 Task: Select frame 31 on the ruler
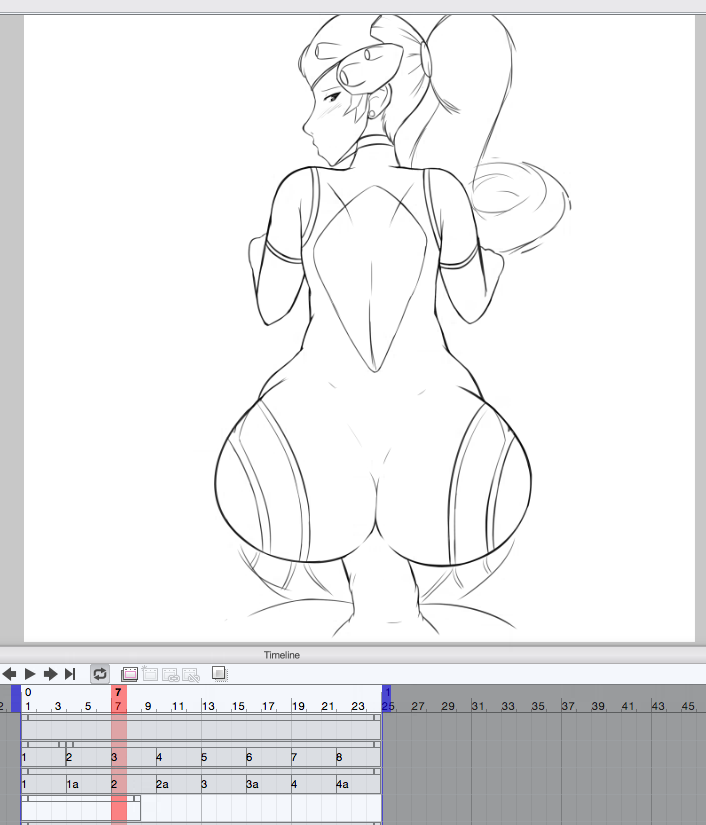(478, 706)
